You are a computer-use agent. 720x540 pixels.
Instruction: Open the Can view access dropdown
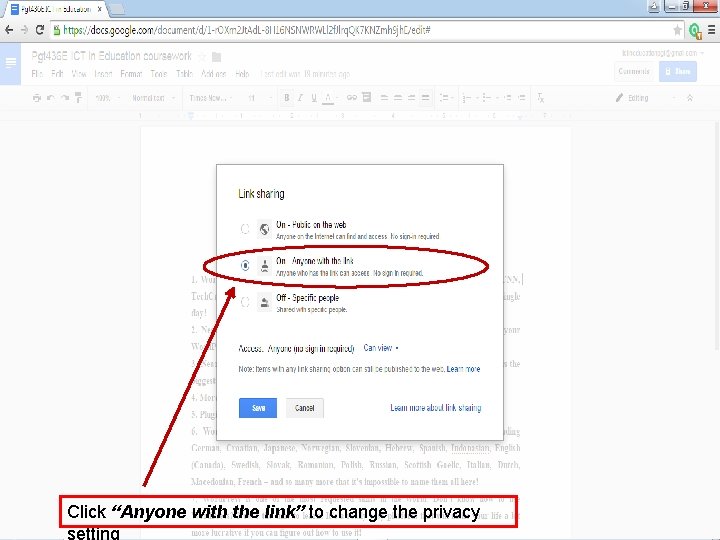point(381,348)
